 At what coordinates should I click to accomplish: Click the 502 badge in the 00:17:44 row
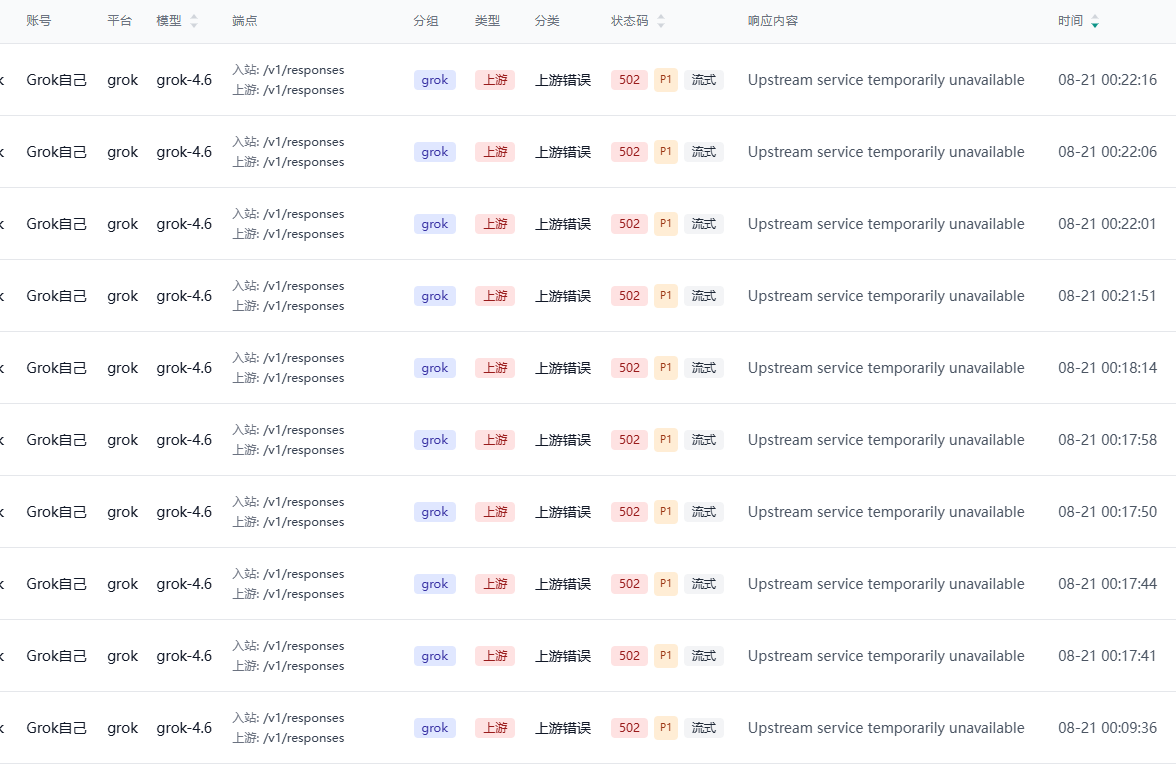point(629,584)
